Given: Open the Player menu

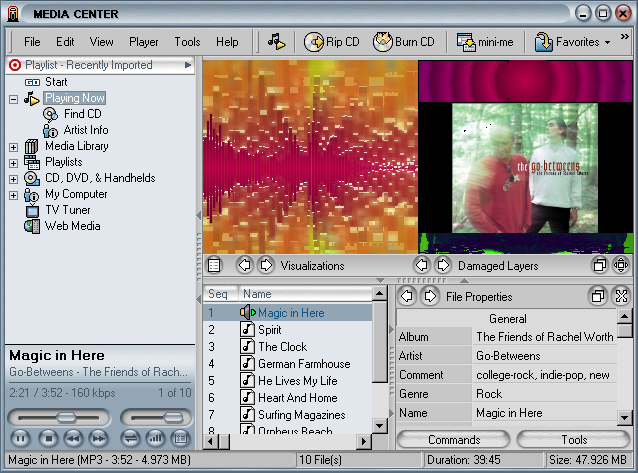Looking at the screenshot, I should pos(143,42).
